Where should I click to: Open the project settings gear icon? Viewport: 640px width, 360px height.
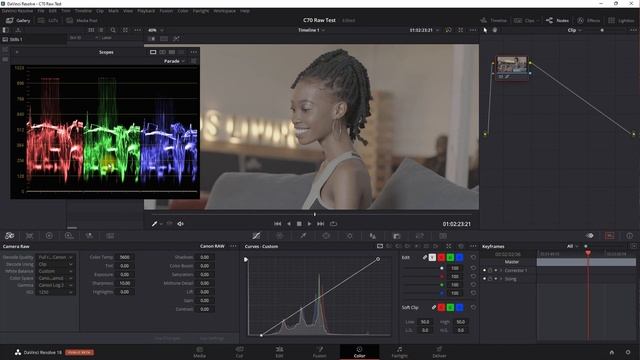click(x=628, y=352)
